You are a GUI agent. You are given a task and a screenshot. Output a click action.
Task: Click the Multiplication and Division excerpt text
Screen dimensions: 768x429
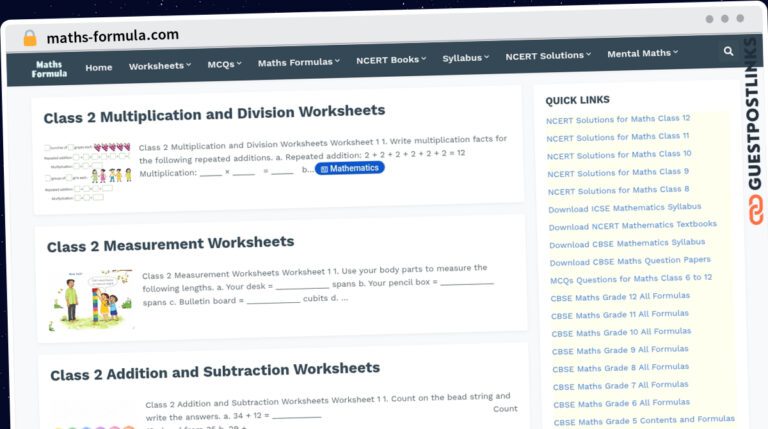pyautogui.click(x=323, y=157)
